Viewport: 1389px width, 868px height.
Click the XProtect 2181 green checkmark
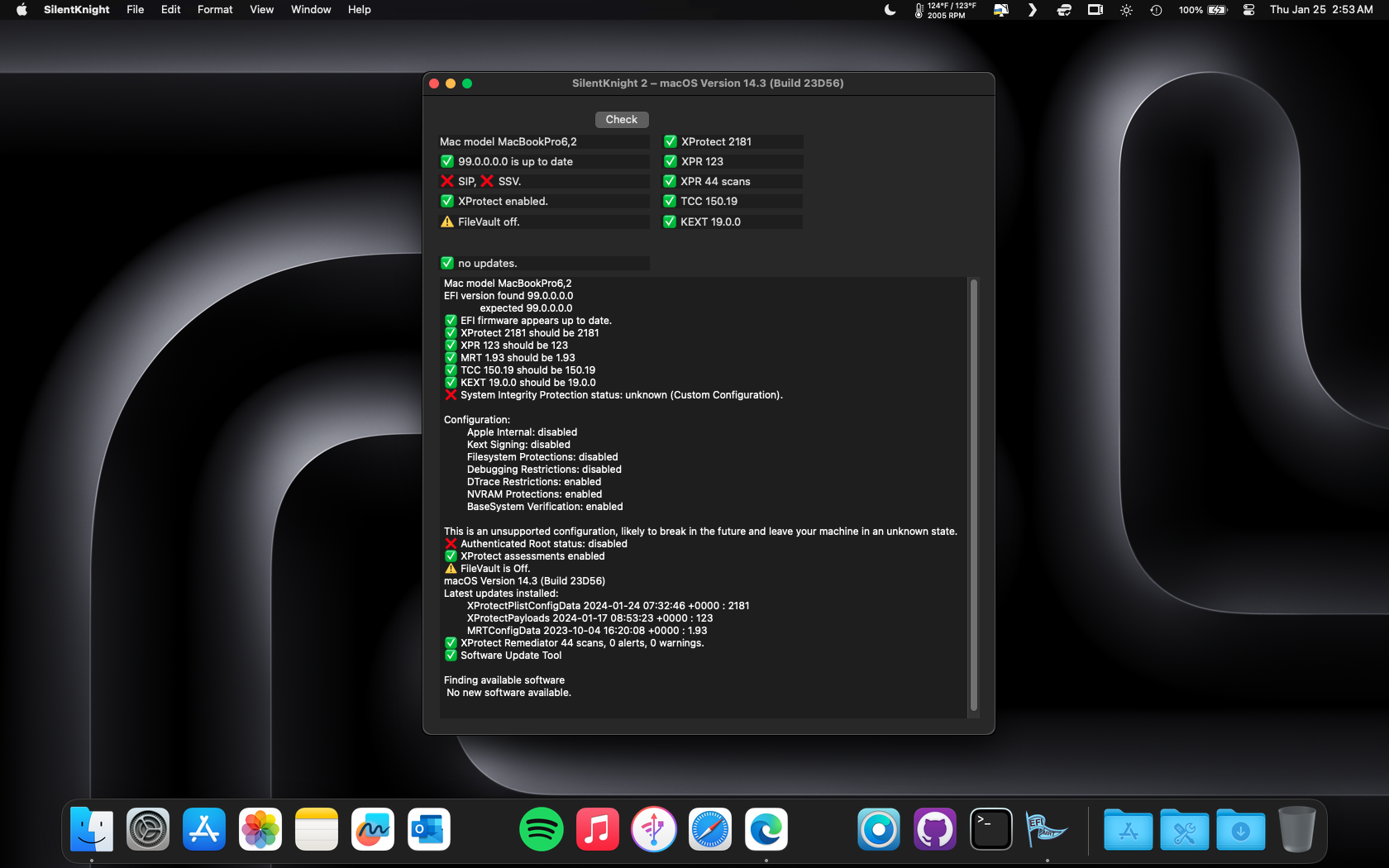(x=671, y=141)
